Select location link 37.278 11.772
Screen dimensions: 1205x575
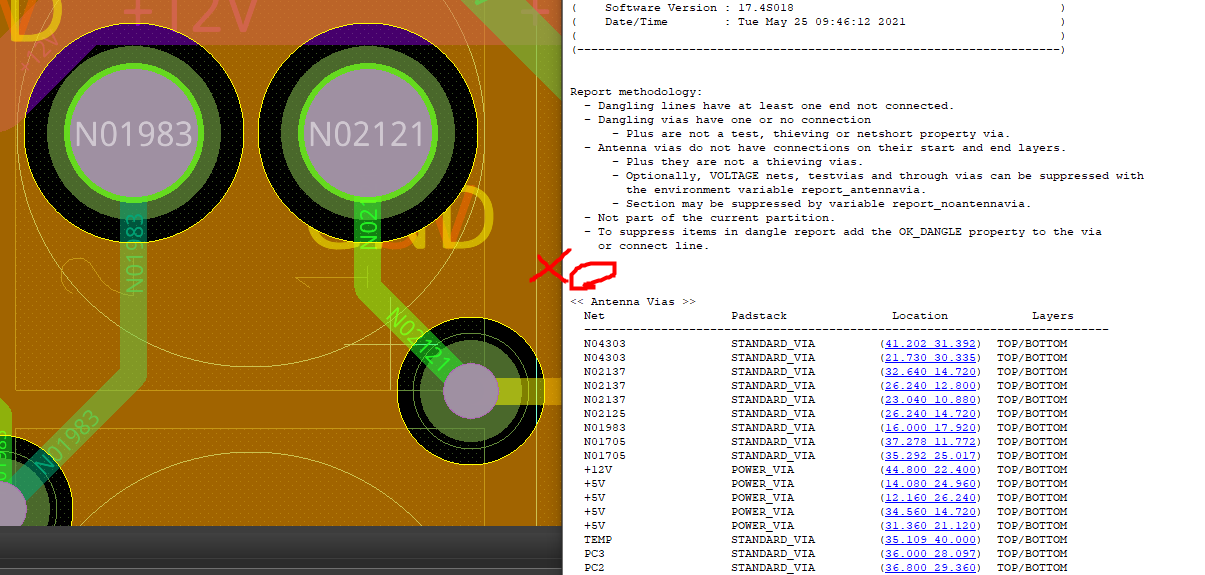pos(931,441)
